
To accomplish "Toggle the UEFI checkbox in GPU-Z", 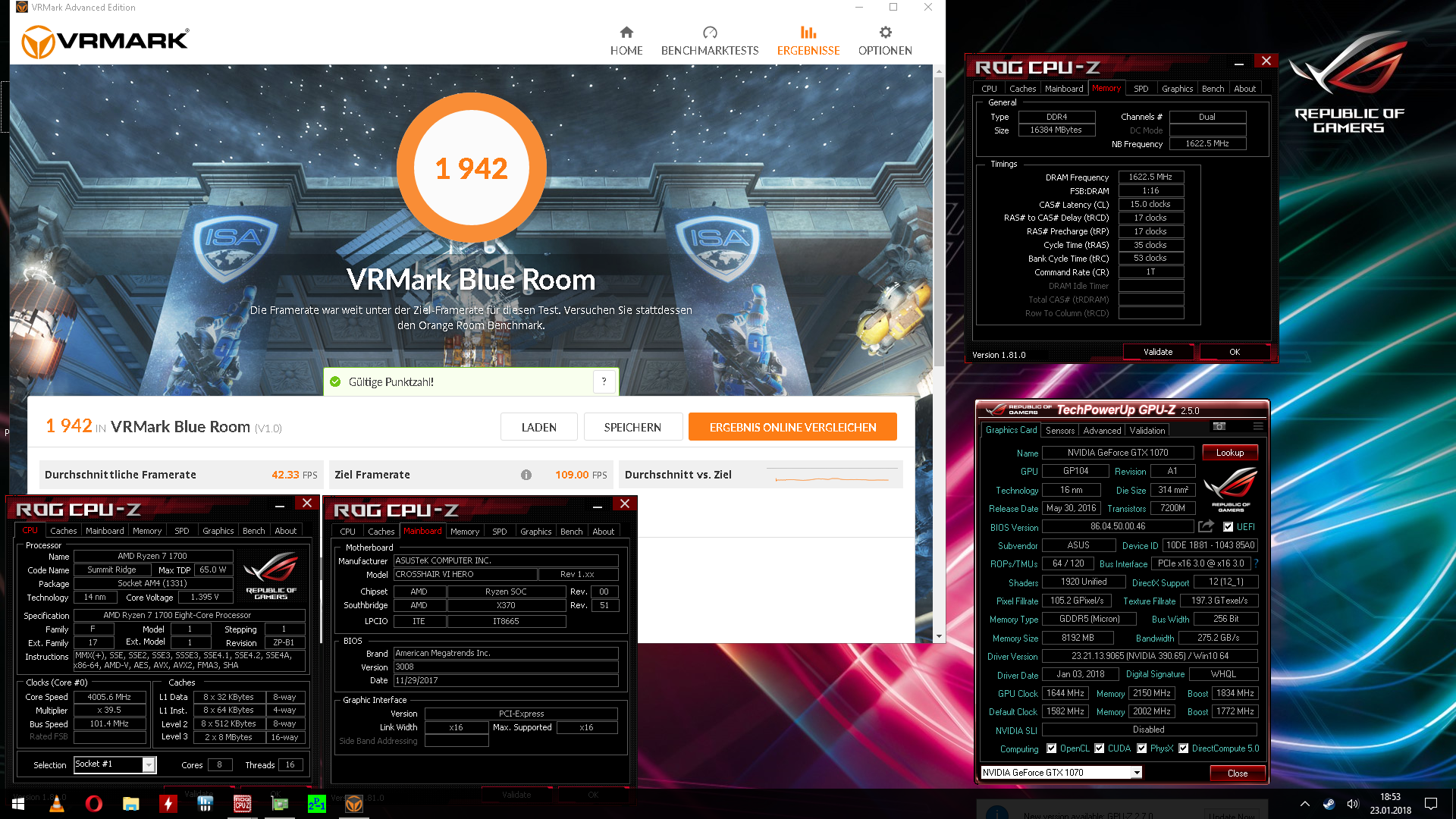I will pyautogui.click(x=1228, y=527).
